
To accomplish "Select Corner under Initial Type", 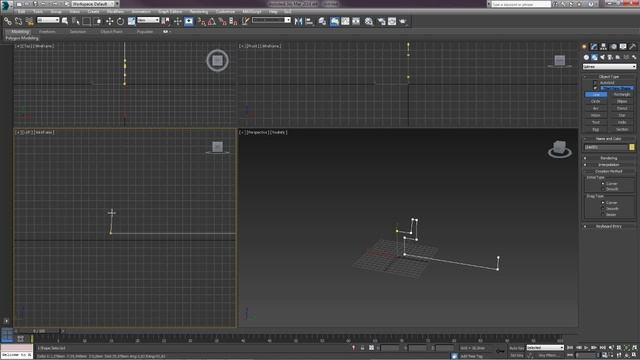I will pos(603,184).
